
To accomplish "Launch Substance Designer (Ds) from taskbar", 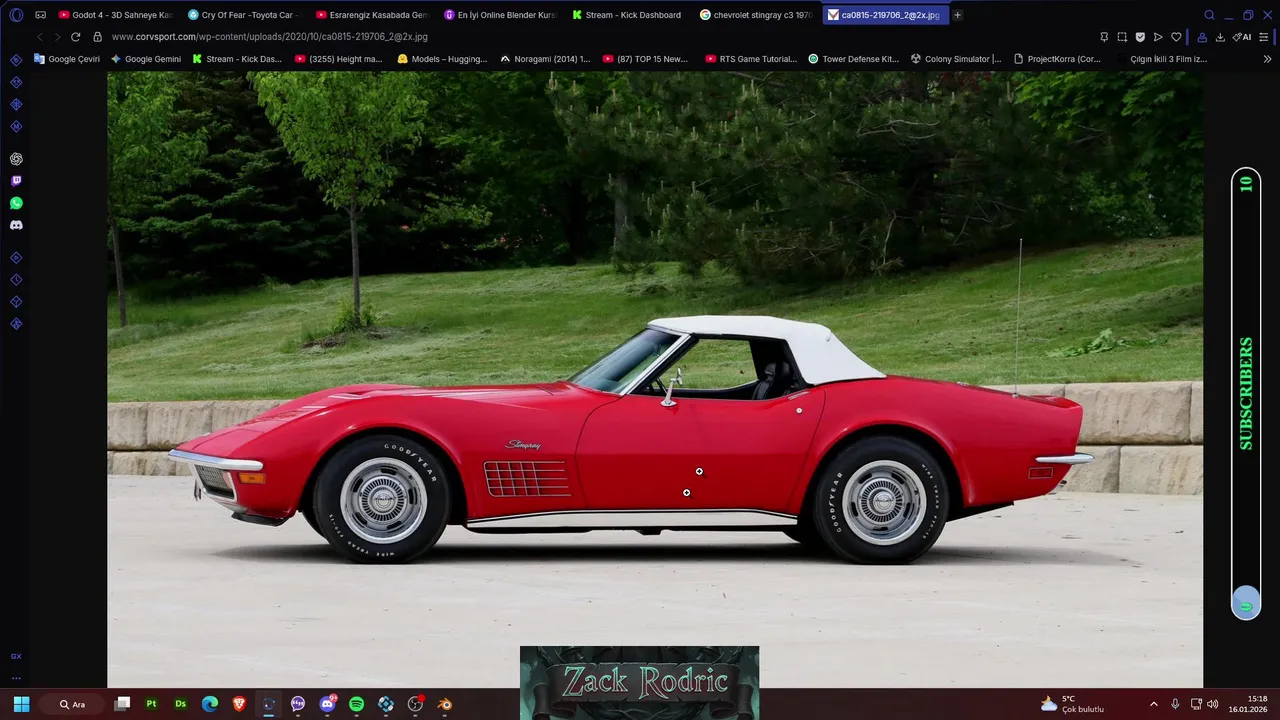I will click(181, 704).
